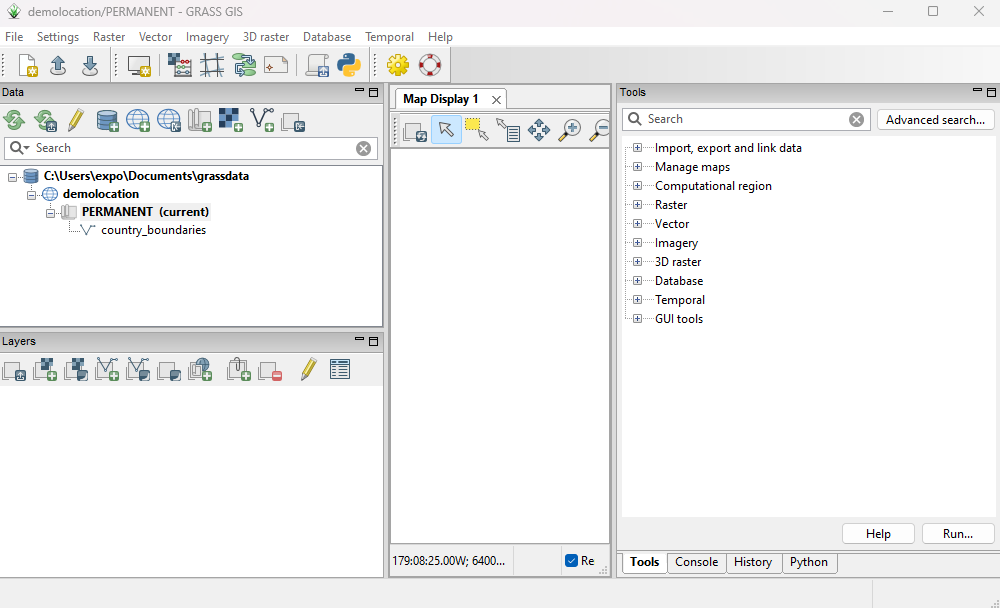
Task: Click the Pan tool in Map Display
Action: click(539, 130)
